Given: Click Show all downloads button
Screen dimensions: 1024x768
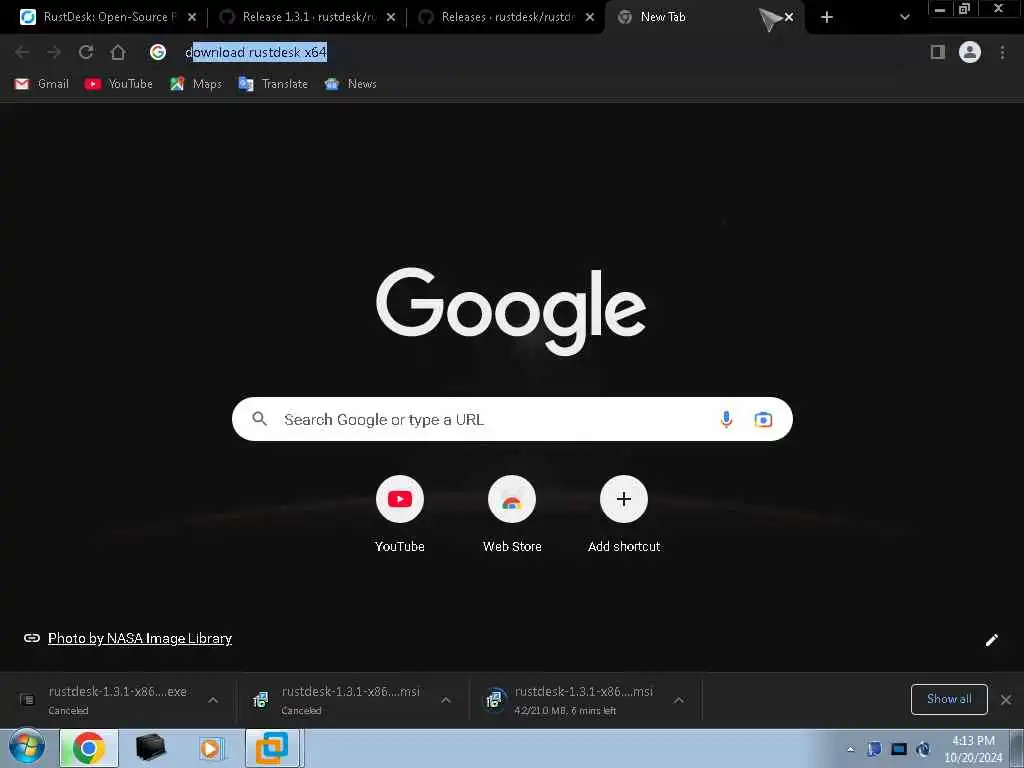Looking at the screenshot, I should click(x=949, y=699).
